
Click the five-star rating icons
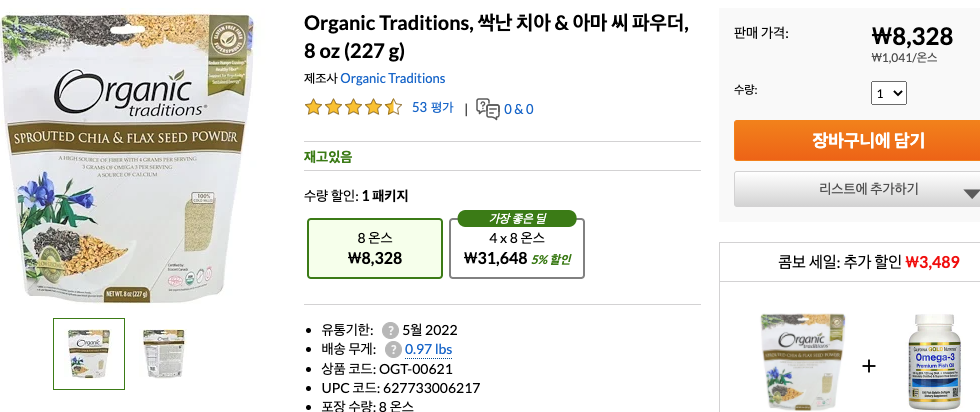pos(353,108)
